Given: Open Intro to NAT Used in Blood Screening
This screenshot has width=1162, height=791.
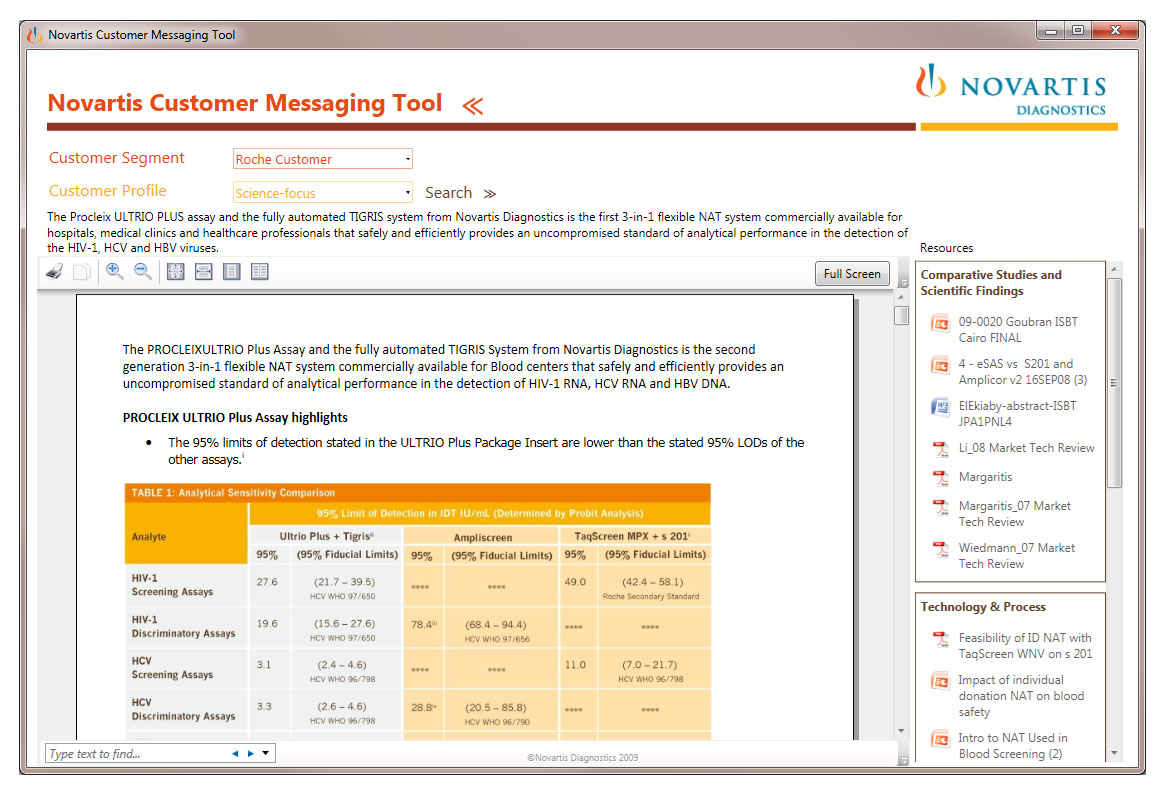Looking at the screenshot, I should 1012,746.
